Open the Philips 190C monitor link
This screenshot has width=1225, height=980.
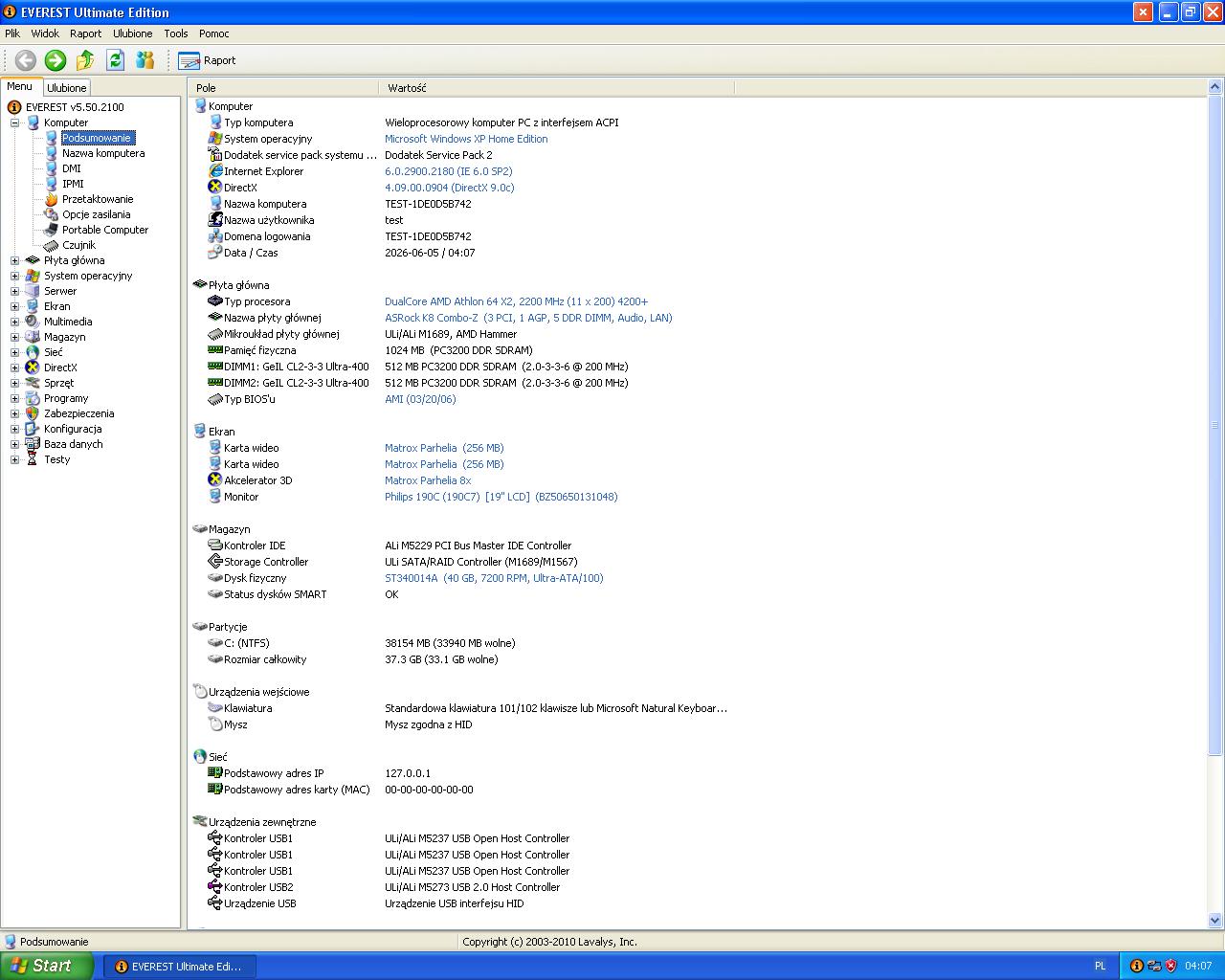tap(501, 497)
